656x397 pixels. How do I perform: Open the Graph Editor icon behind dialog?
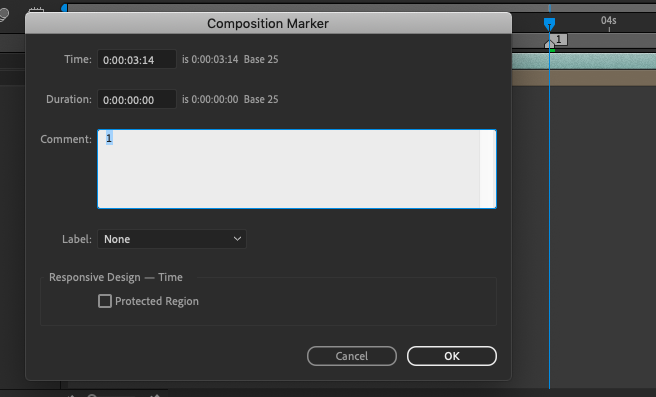(36, 10)
